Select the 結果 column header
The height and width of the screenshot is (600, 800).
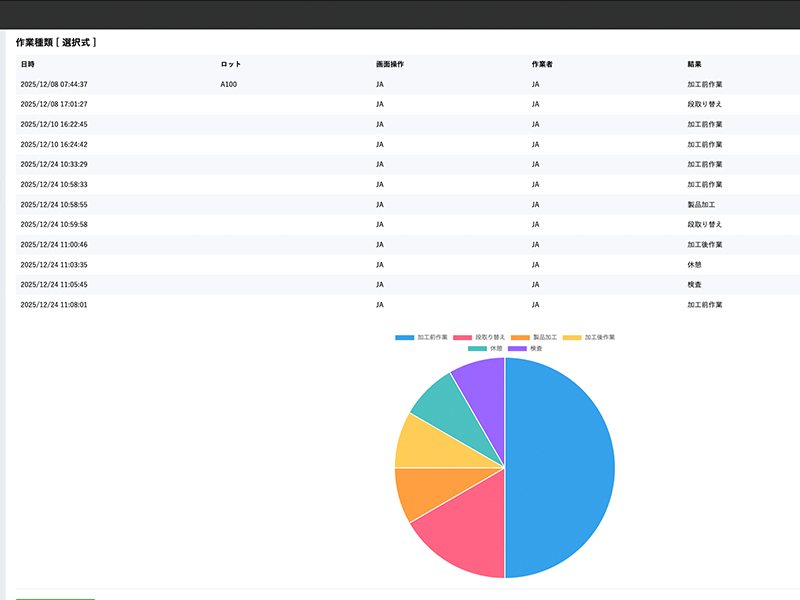(x=694, y=64)
